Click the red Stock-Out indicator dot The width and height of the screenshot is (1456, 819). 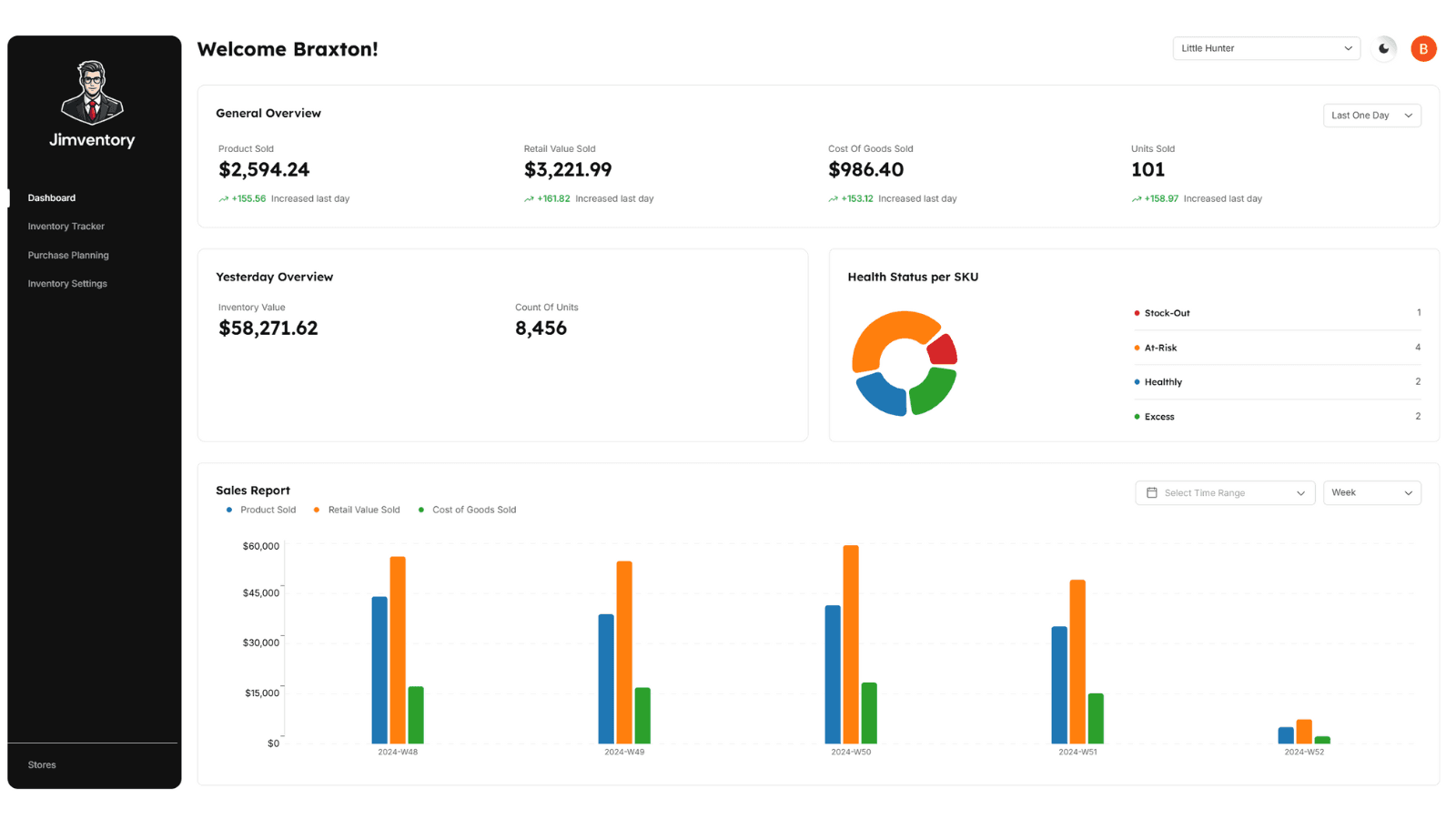[x=1137, y=312]
